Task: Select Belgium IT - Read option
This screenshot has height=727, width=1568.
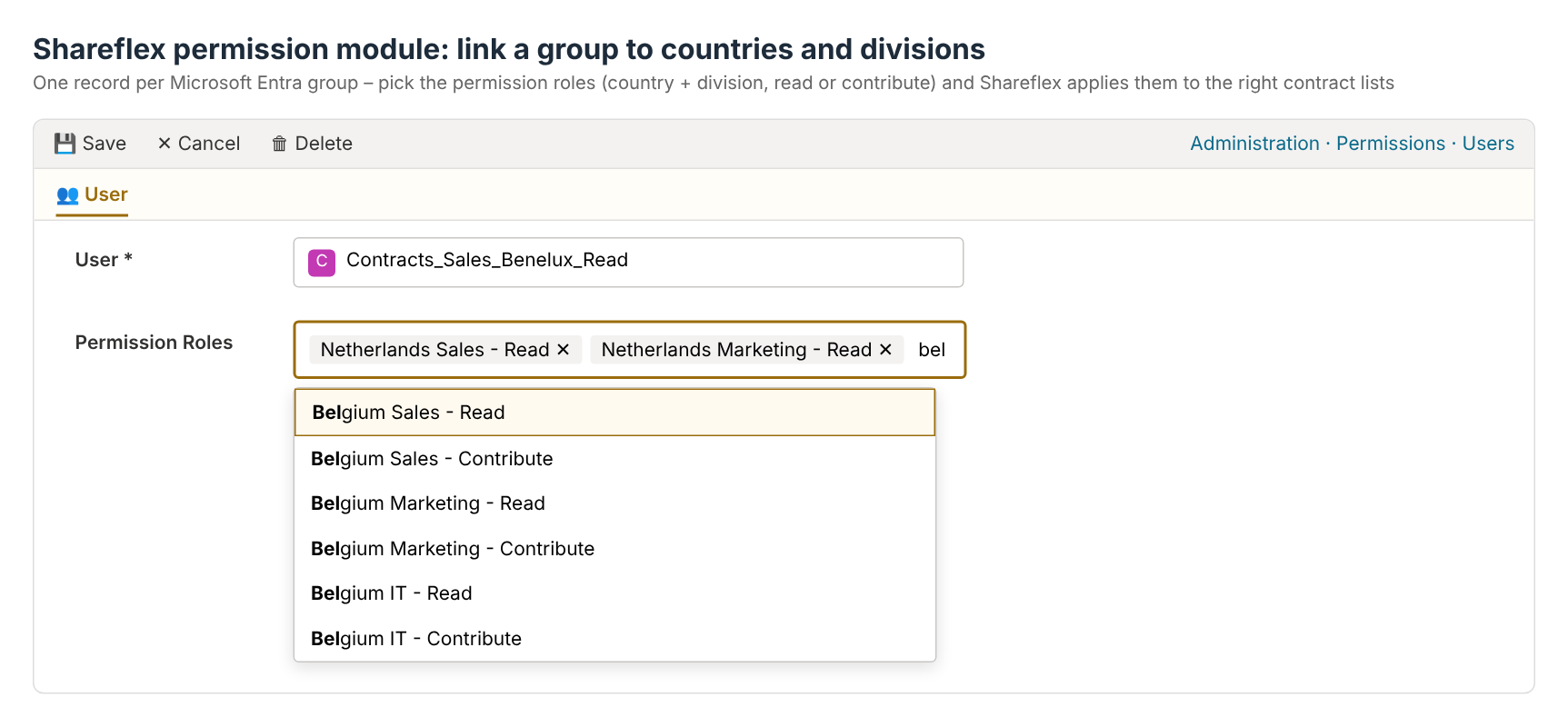Action: [x=614, y=593]
